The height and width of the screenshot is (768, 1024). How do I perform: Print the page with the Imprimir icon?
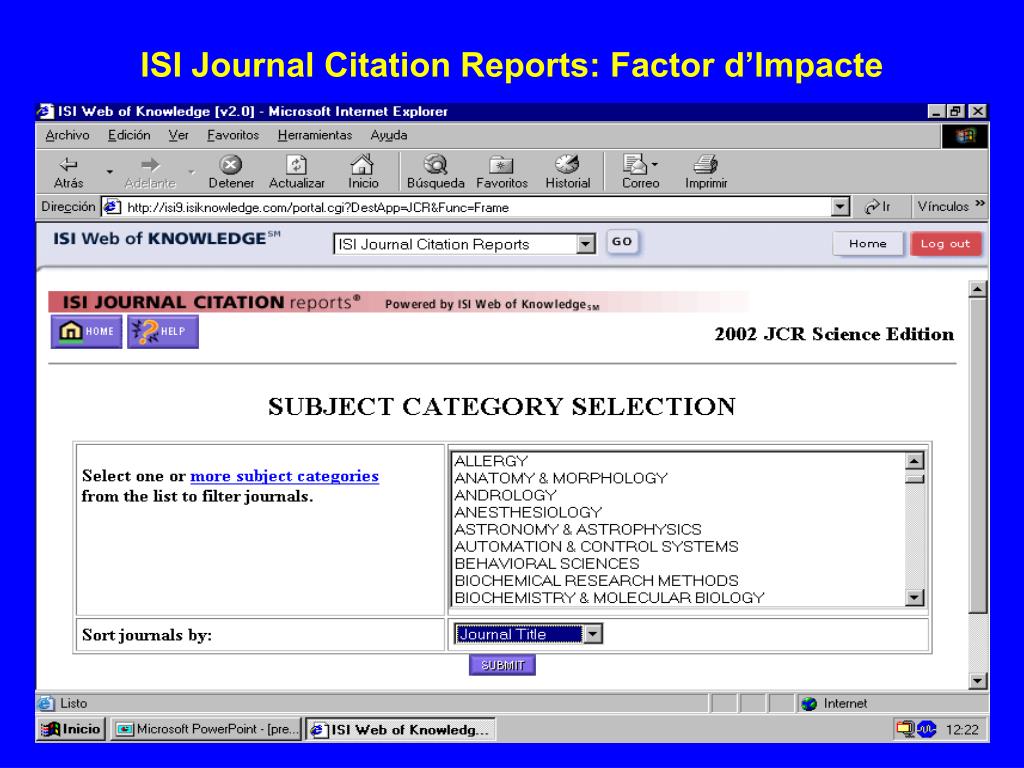[705, 164]
